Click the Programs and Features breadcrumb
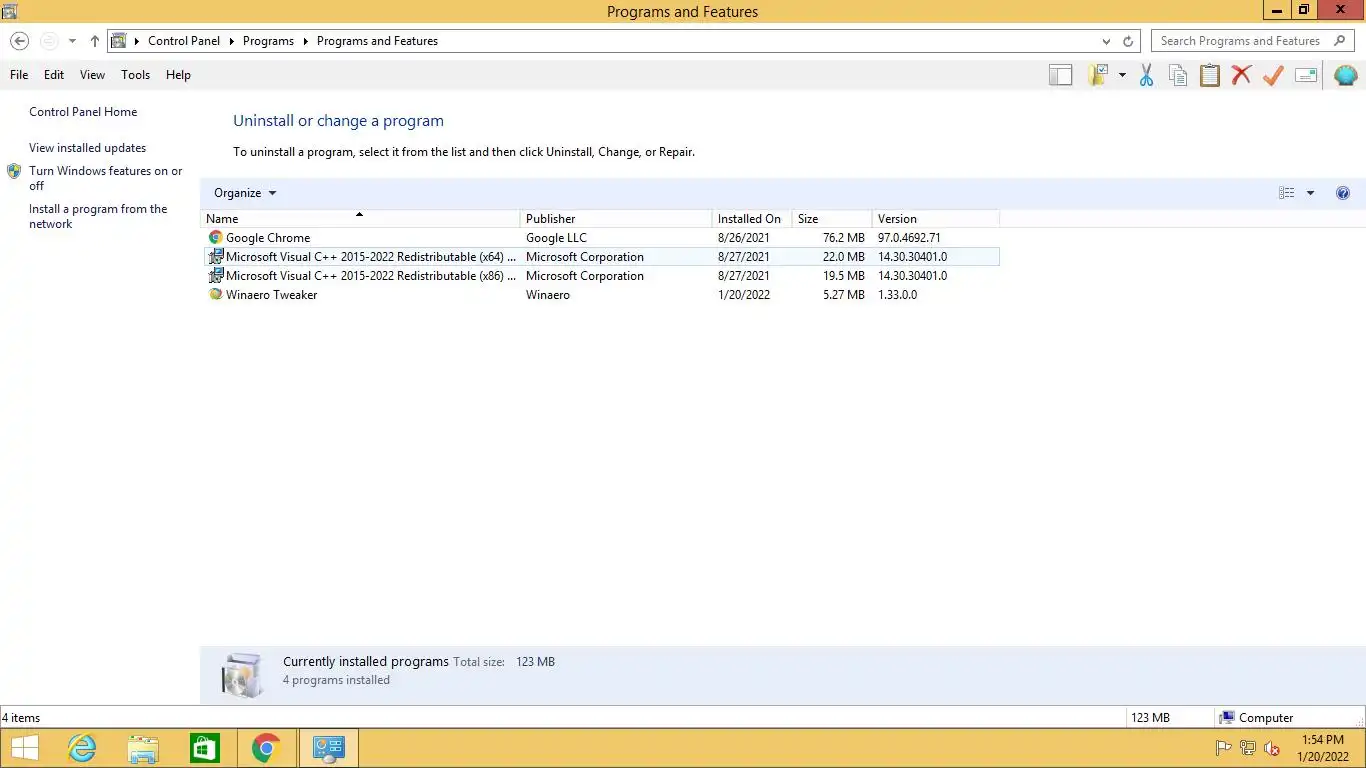1366x768 pixels. 377,41
